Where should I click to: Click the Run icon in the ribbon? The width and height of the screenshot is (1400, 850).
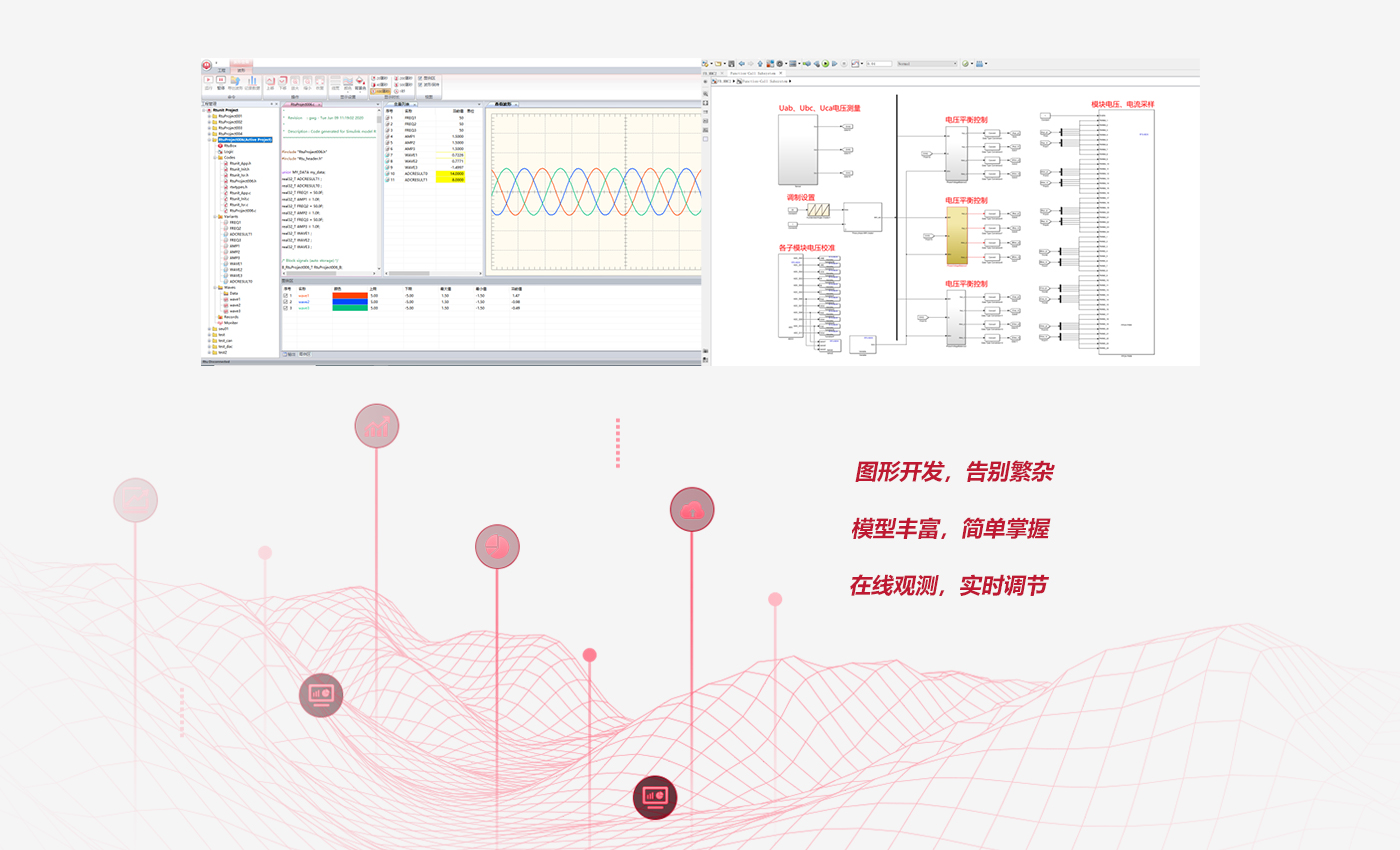point(208,80)
